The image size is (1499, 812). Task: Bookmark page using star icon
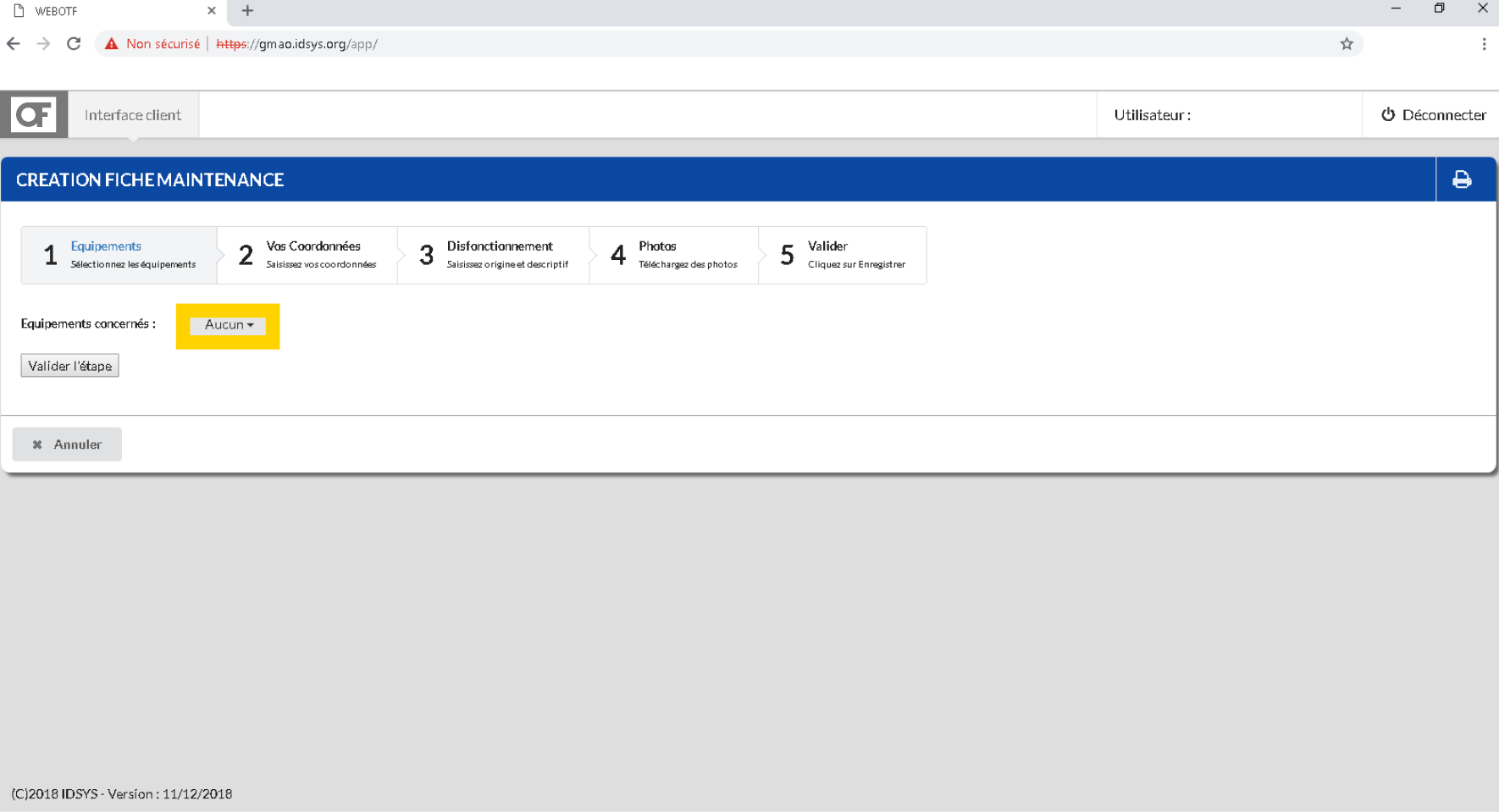coord(1347,44)
